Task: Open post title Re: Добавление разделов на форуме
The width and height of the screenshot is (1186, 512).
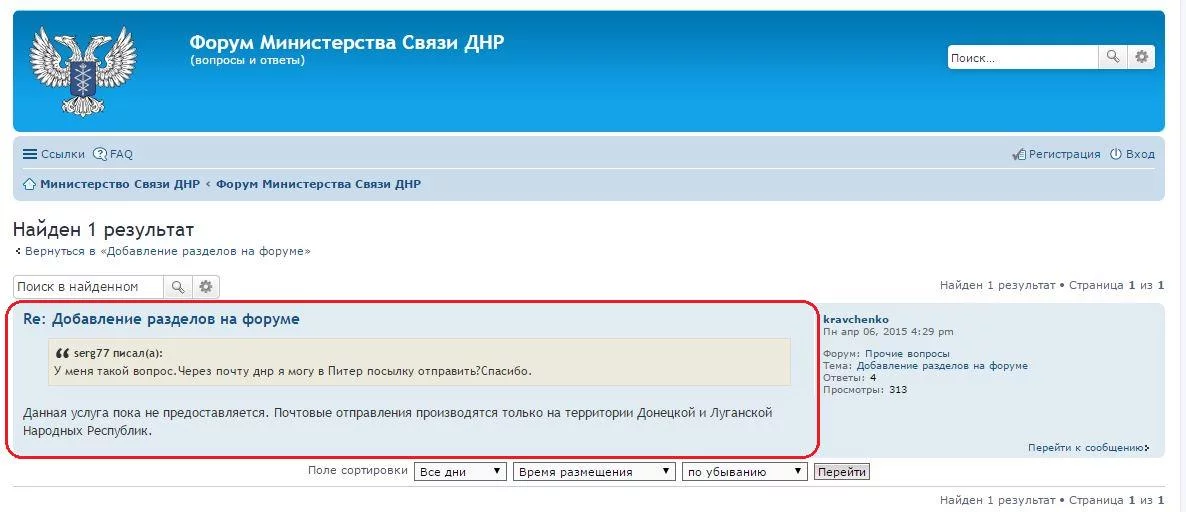Action: click(x=161, y=319)
